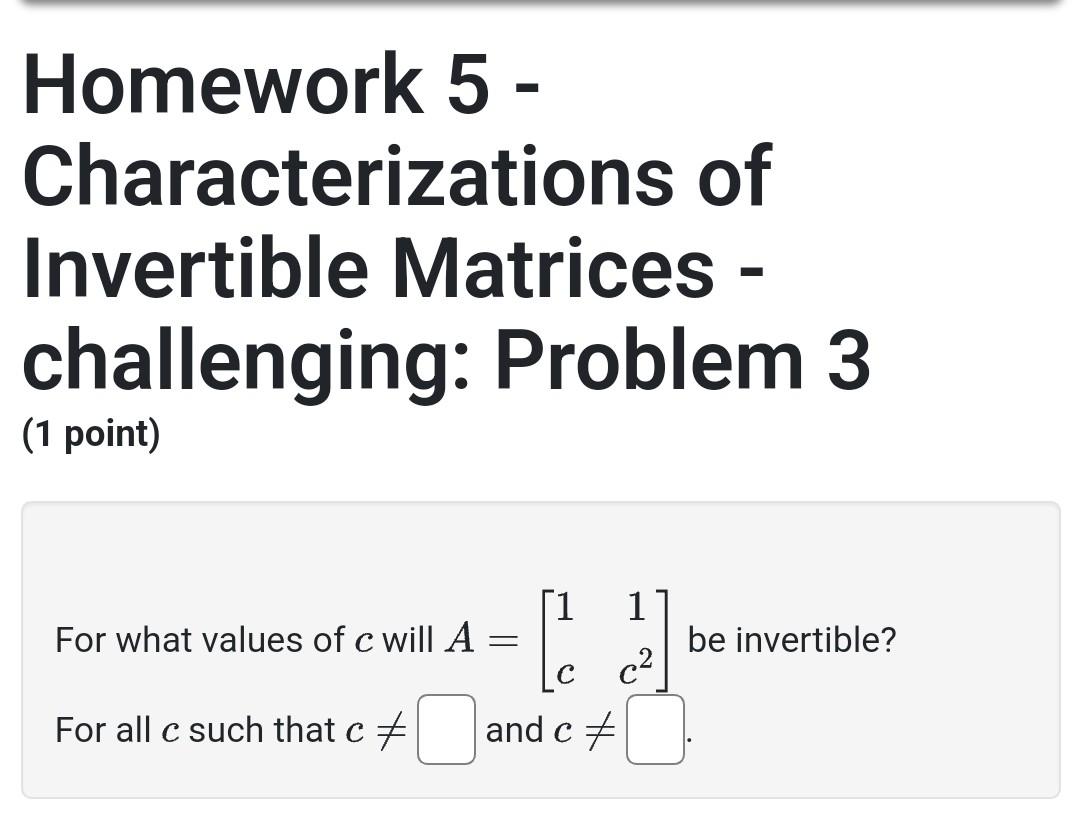Select the Homework 5 heading text

point(280,85)
